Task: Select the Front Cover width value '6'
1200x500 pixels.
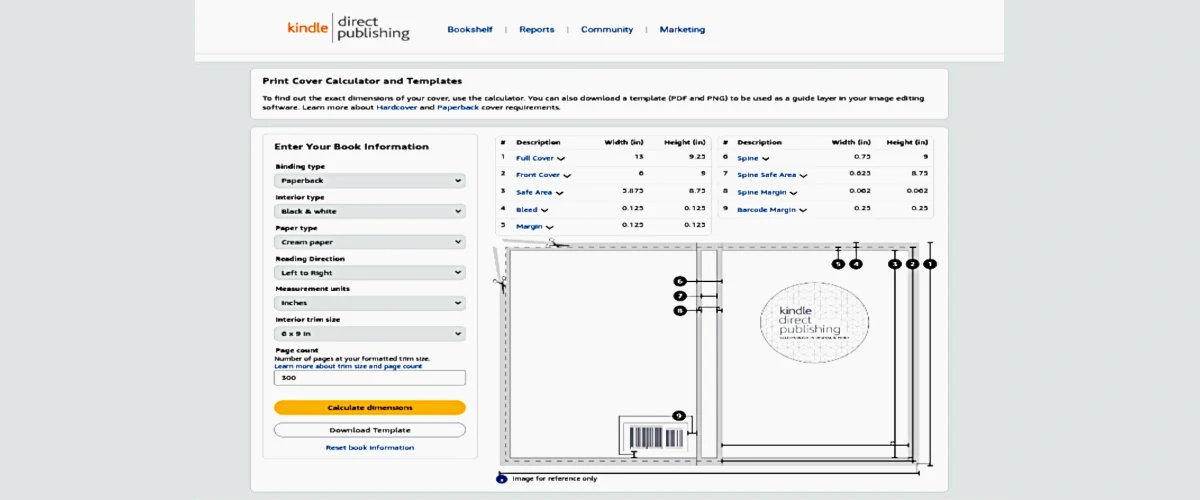Action: 641,175
